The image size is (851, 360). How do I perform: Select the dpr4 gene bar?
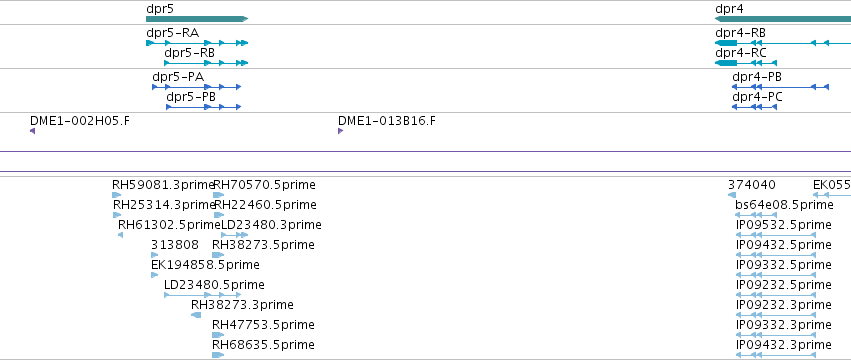783,19
